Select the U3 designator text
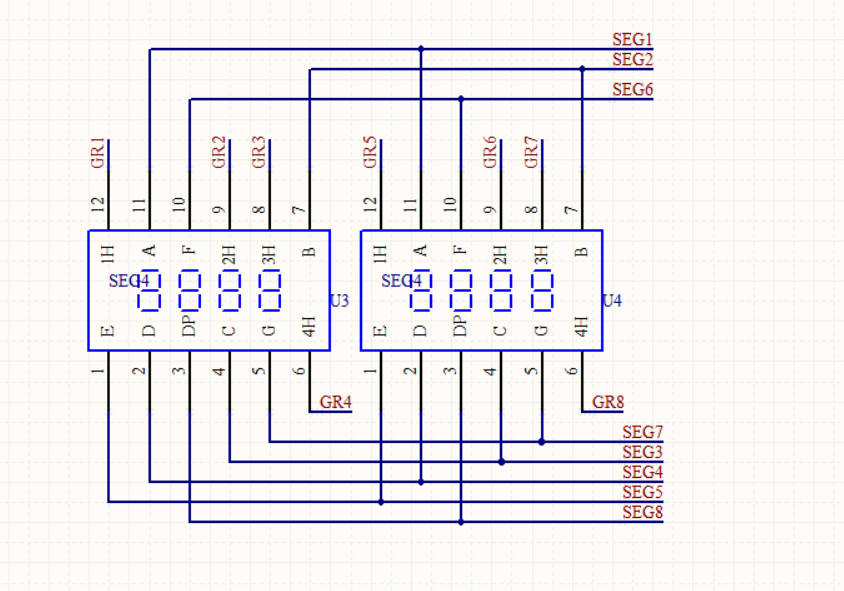844x591 pixels. click(x=339, y=301)
